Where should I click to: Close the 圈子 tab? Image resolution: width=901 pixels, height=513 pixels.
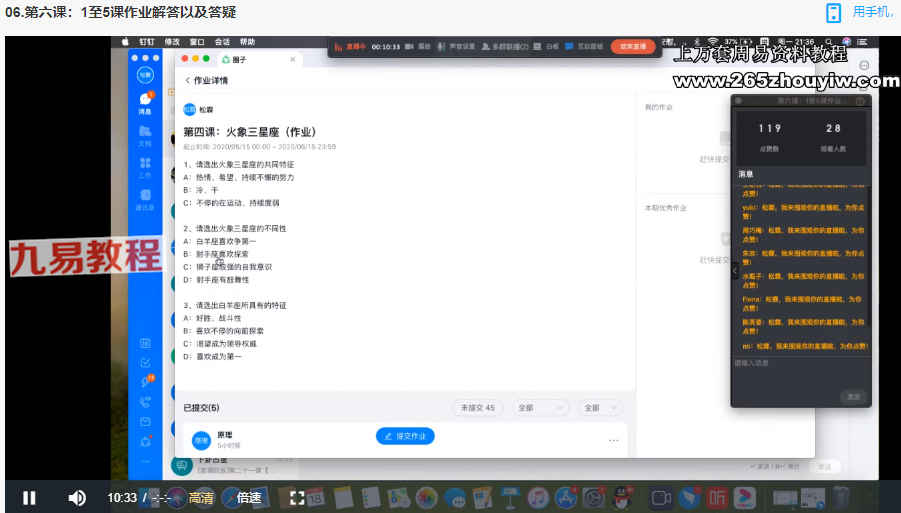[x=292, y=60]
